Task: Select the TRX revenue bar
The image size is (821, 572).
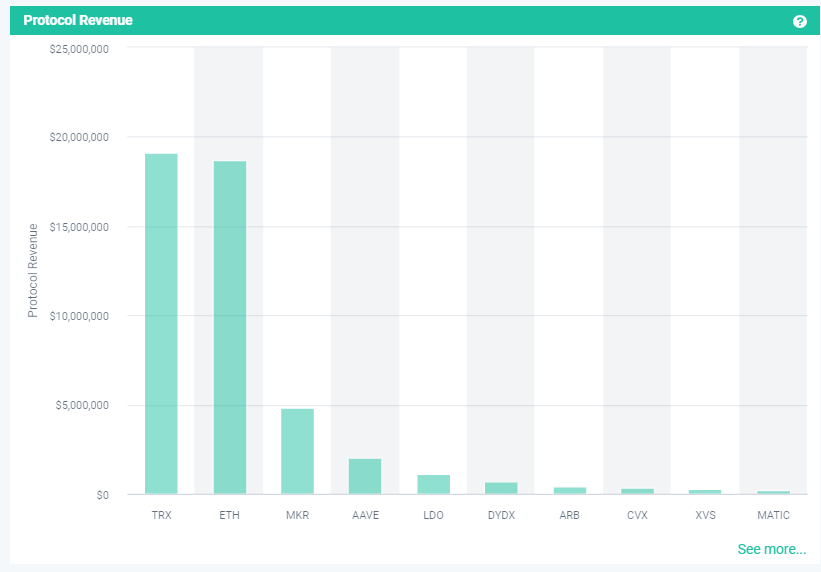Action: point(161,324)
